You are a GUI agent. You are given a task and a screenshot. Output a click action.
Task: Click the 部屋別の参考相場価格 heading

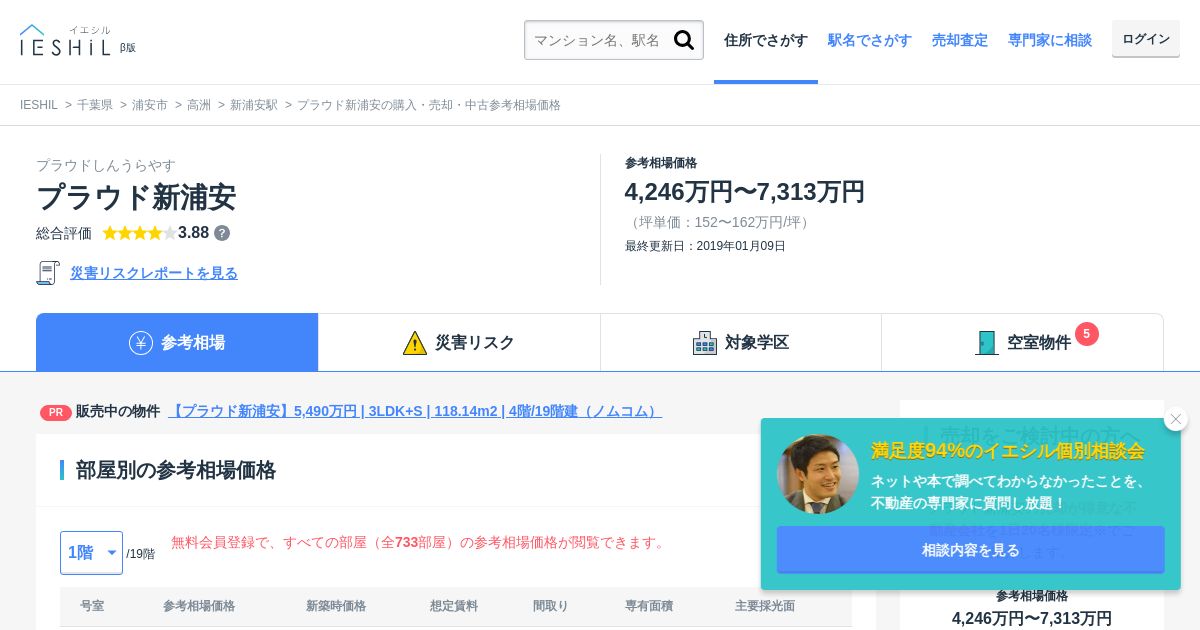click(176, 470)
